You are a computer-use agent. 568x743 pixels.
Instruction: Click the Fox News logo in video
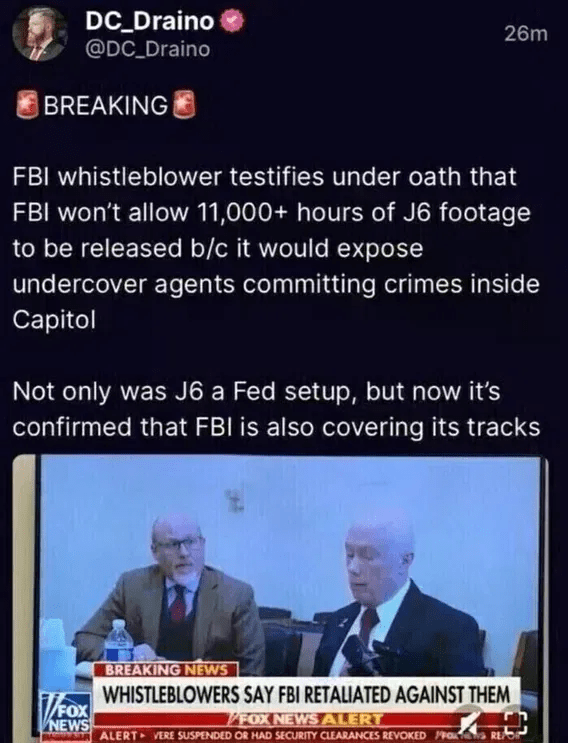pyautogui.click(x=67, y=714)
